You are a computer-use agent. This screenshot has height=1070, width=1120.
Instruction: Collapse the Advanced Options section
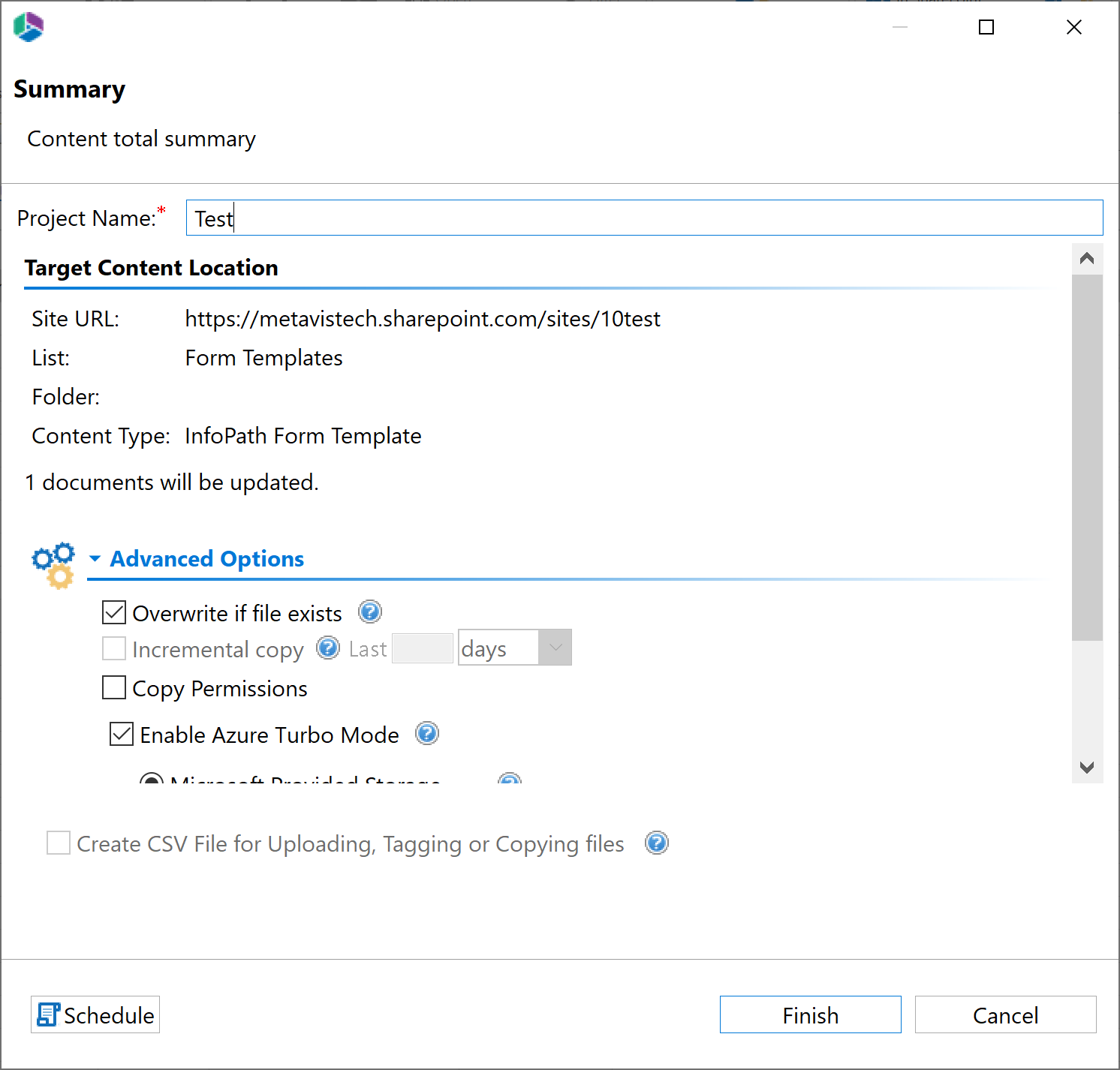(95, 558)
